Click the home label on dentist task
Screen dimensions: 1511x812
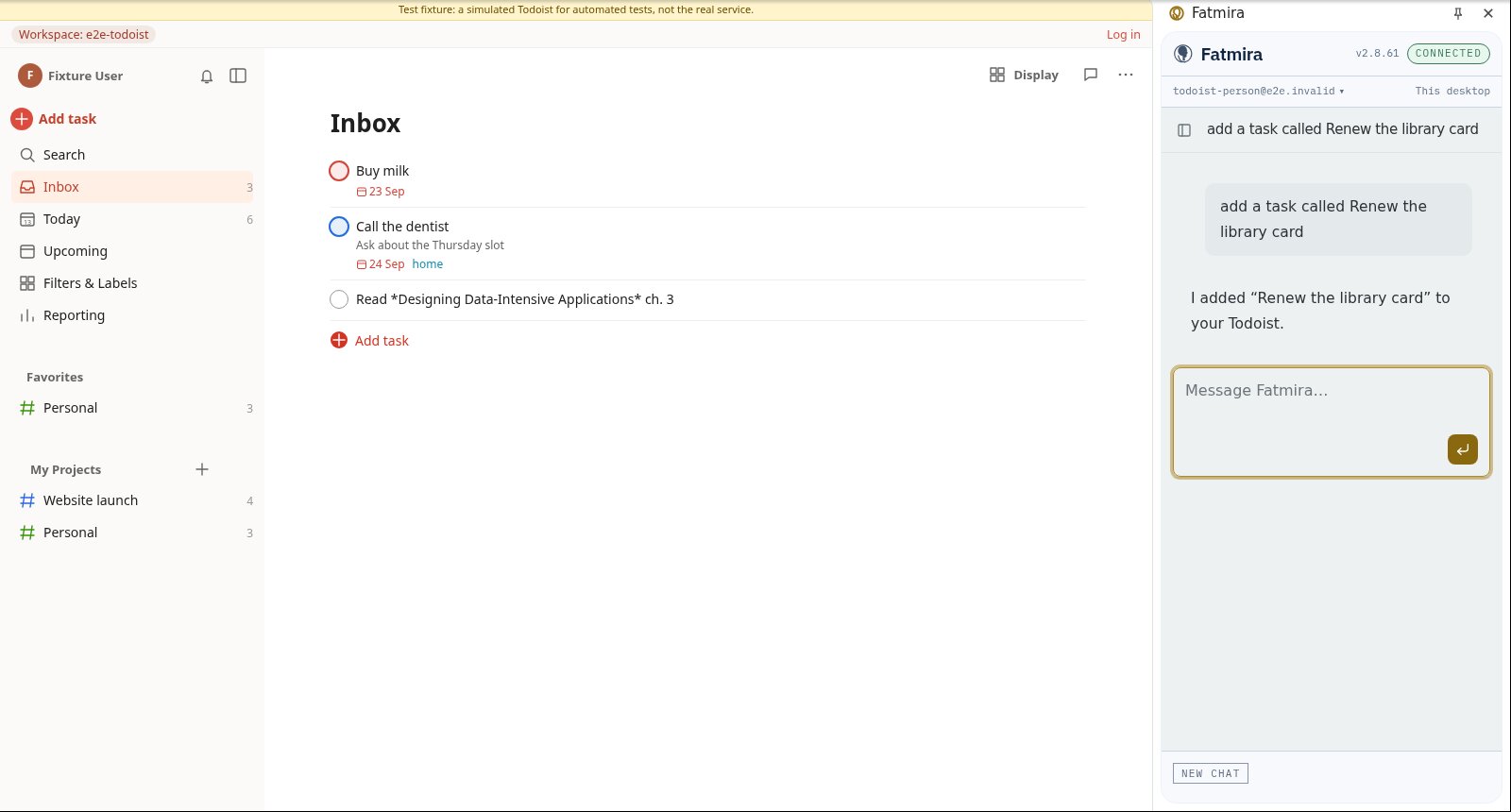pyautogui.click(x=428, y=264)
